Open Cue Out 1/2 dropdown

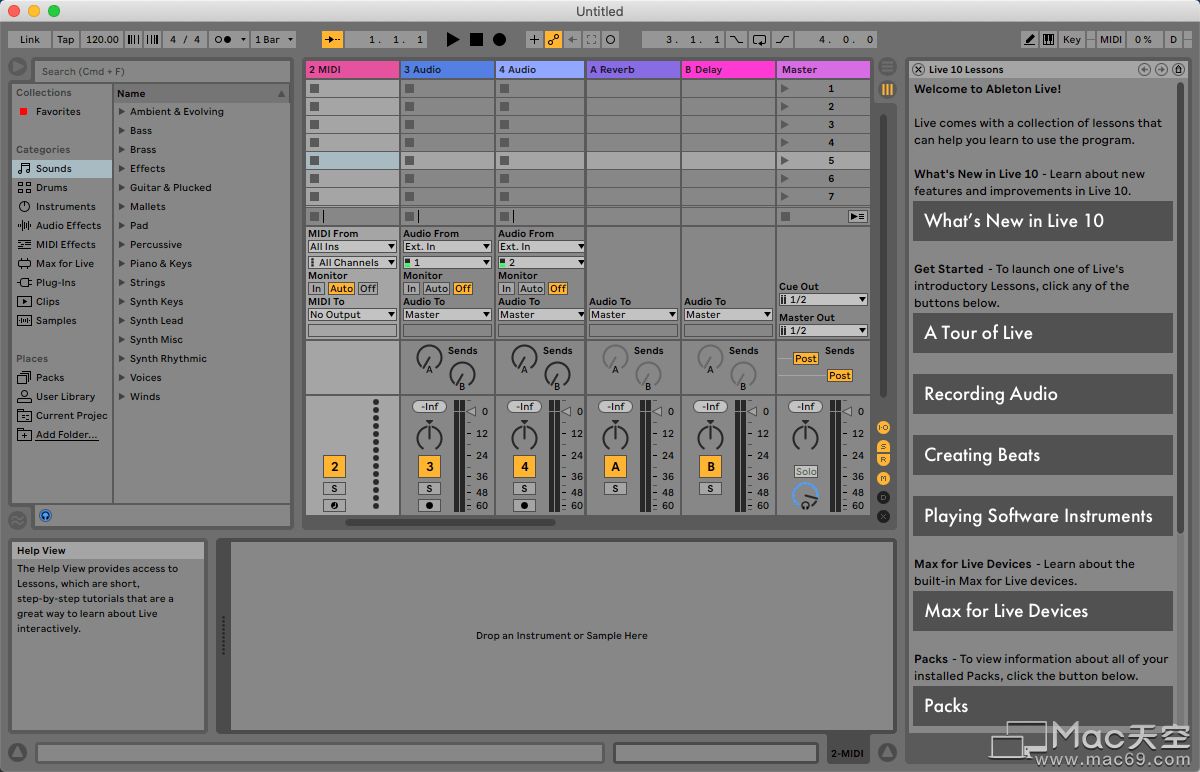(x=823, y=299)
